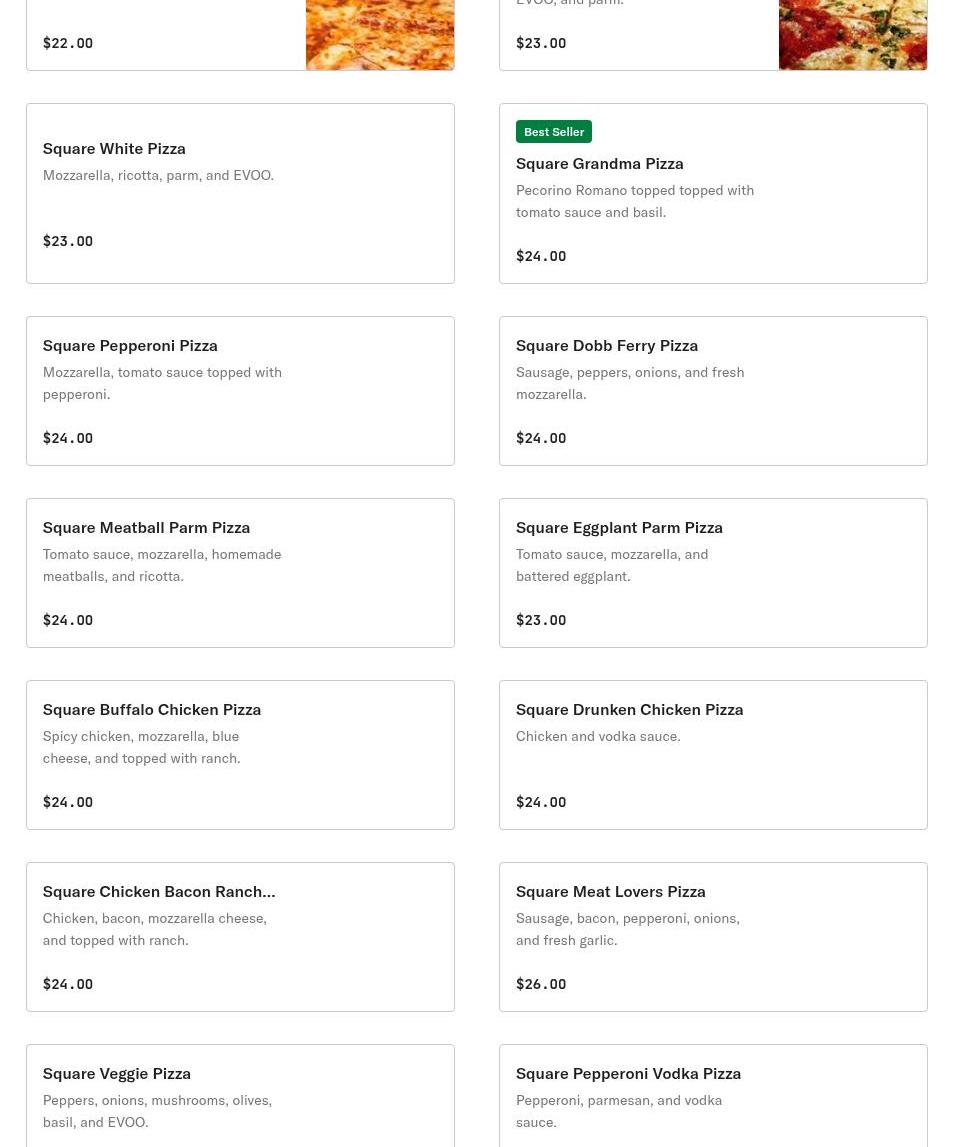Click the "Chicken and vodka sauce" description
Viewport: 970px width, 1147px height.
tap(598, 736)
